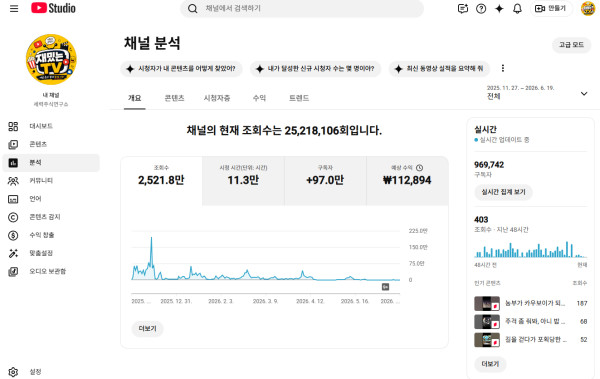
Task: Click the view count 187 in top content
Action: [x=582, y=303]
